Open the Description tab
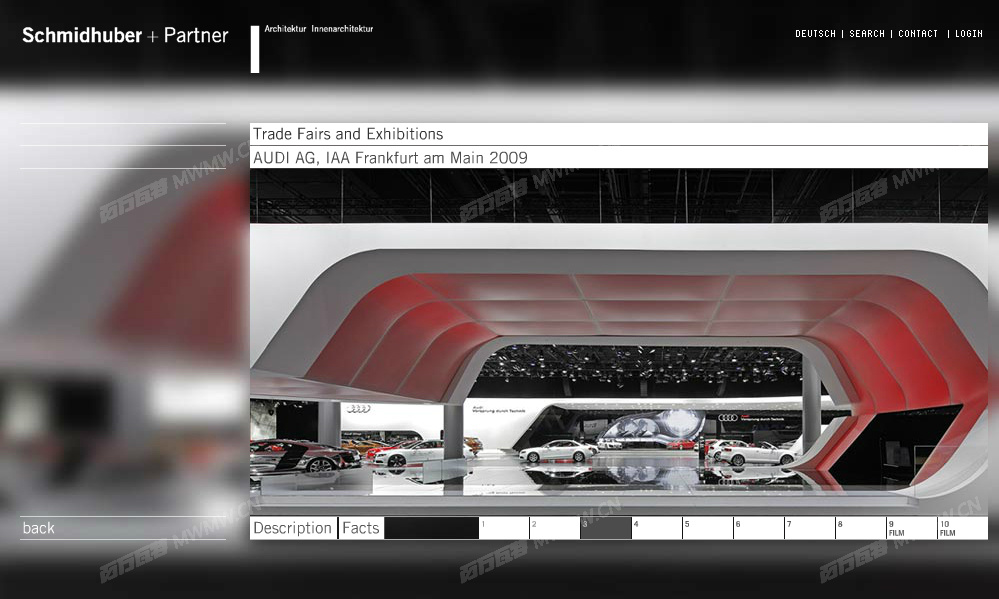This screenshot has height=599, width=999. pyautogui.click(x=293, y=528)
